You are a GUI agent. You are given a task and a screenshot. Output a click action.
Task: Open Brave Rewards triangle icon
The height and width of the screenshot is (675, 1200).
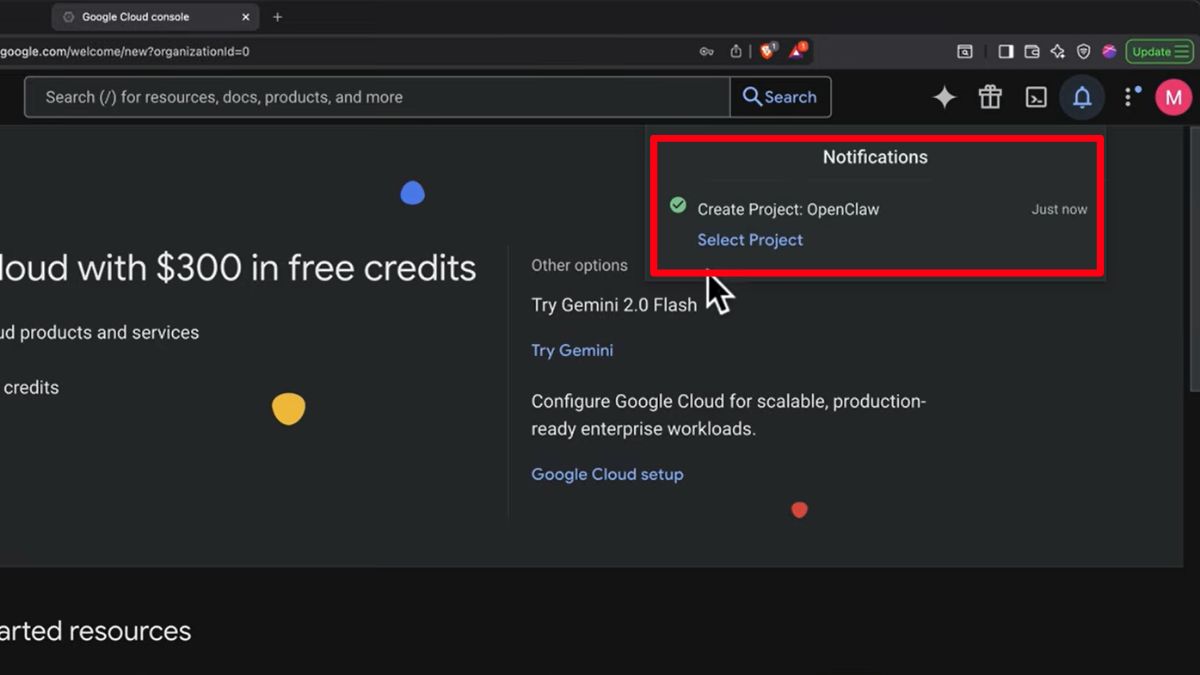coord(797,51)
